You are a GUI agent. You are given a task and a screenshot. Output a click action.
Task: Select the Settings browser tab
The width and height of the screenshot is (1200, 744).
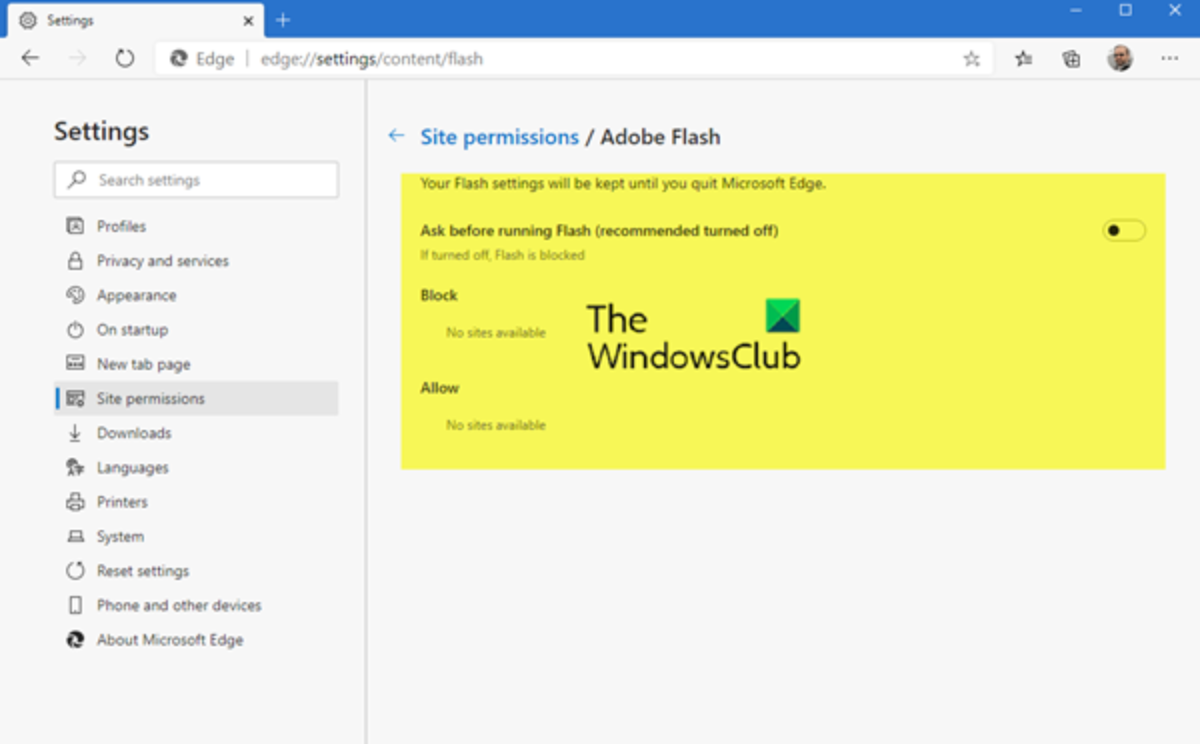[135, 20]
